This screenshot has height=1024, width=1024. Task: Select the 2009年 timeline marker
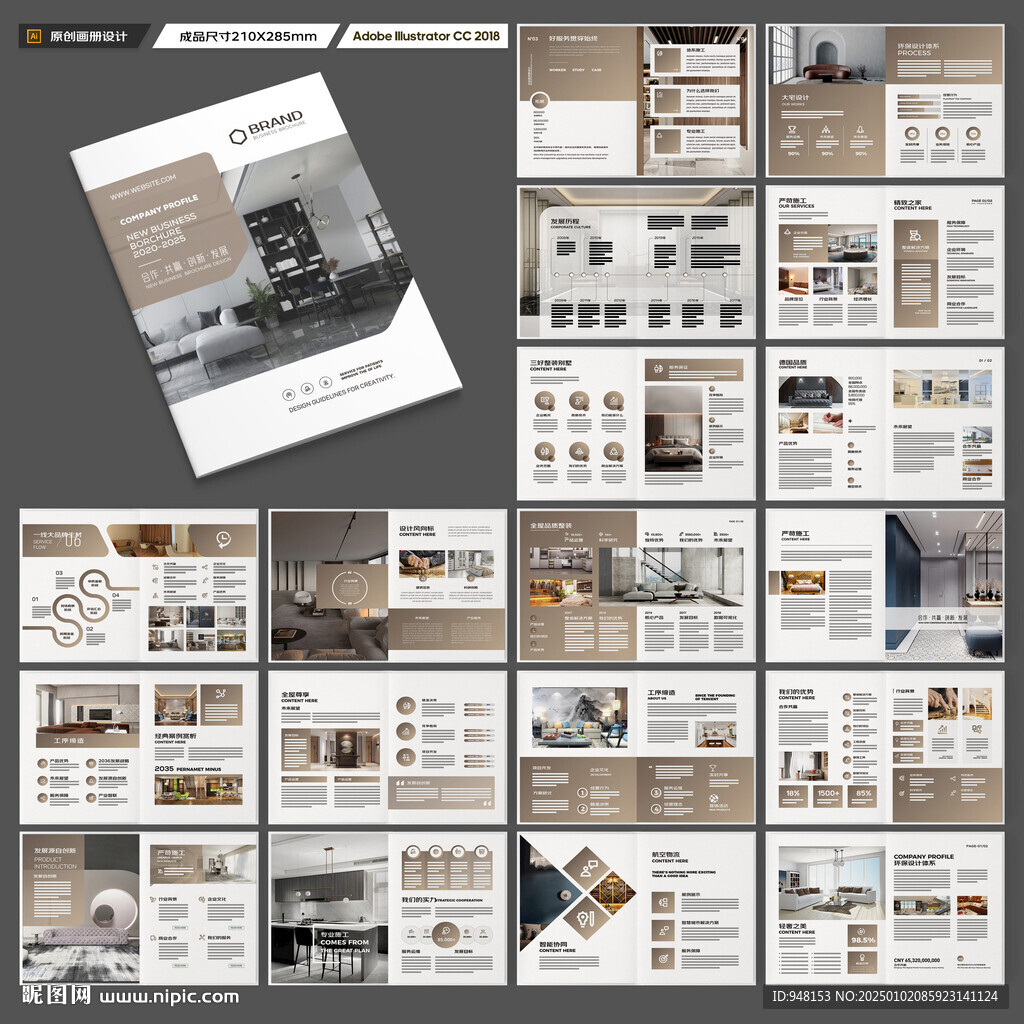click(560, 300)
